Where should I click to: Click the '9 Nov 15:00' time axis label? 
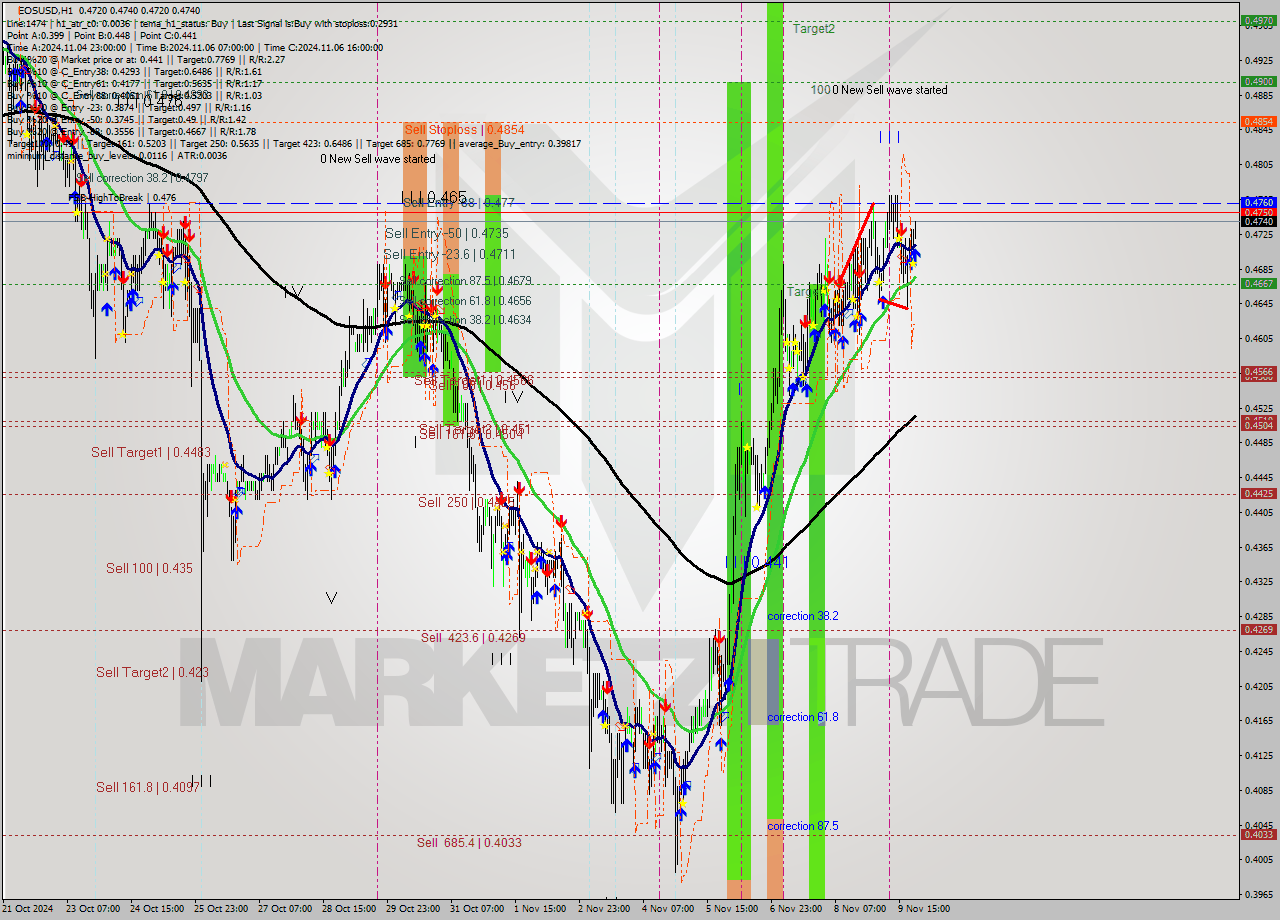click(x=924, y=909)
